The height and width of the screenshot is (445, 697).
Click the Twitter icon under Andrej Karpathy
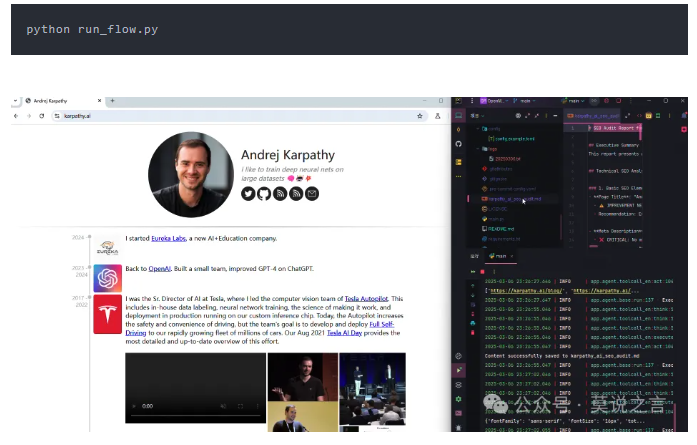(x=248, y=193)
